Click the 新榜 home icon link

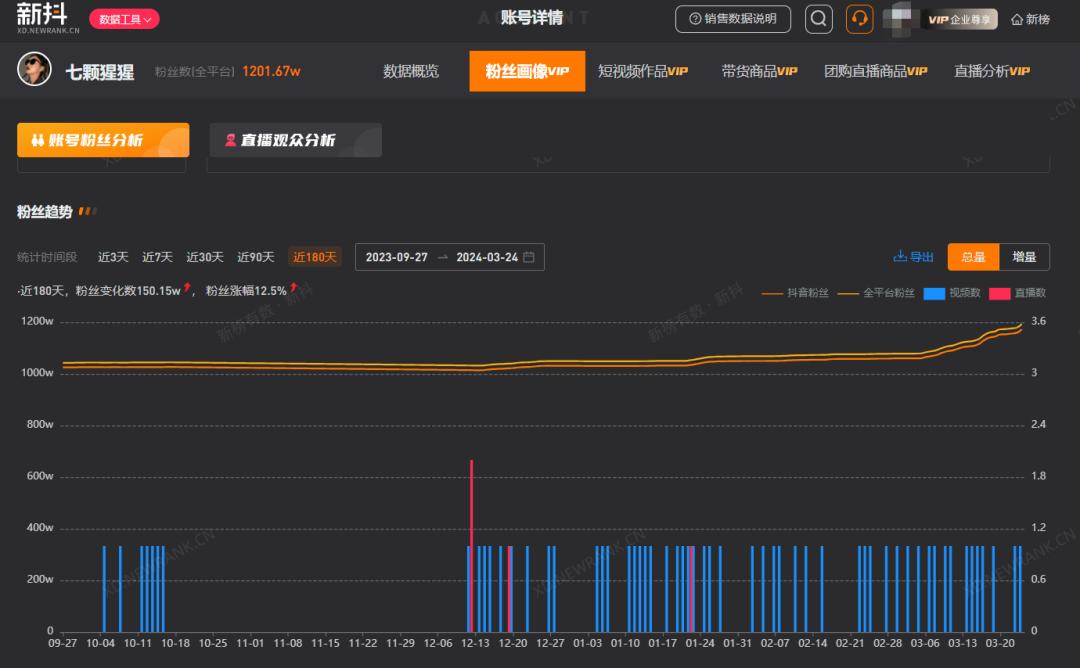coord(1017,19)
